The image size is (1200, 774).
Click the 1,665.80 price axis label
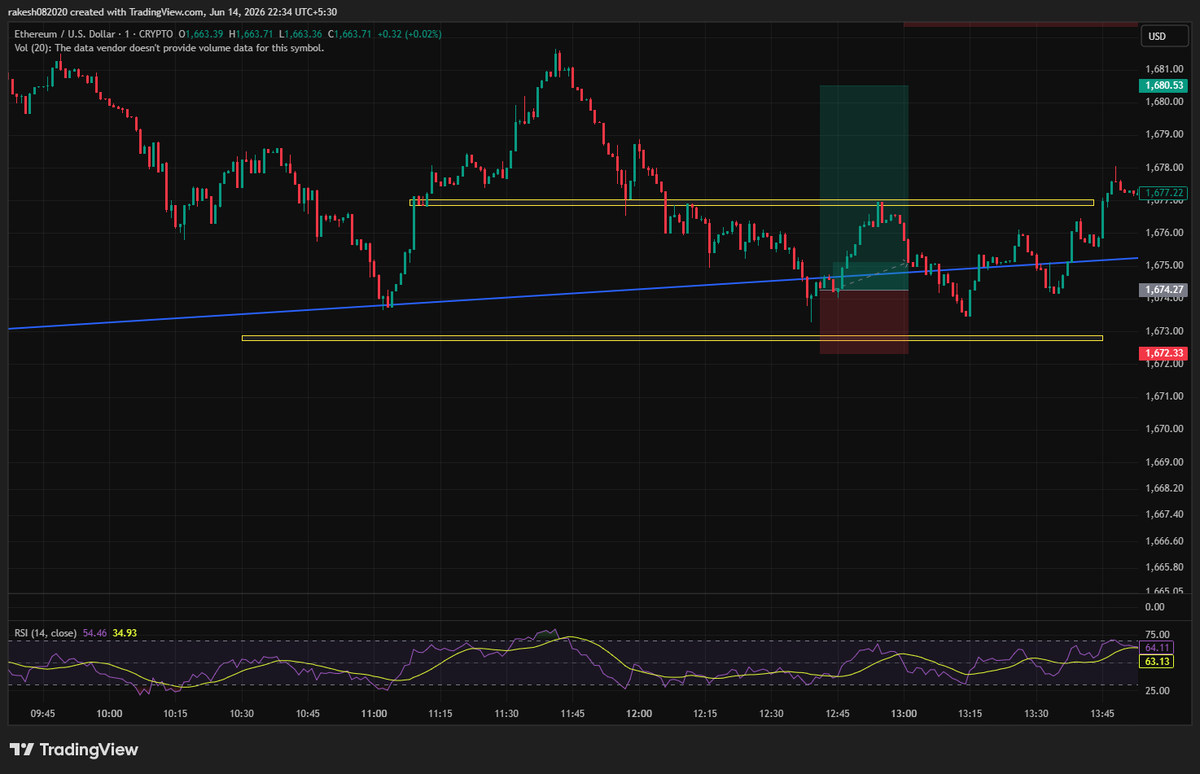tap(1164, 567)
